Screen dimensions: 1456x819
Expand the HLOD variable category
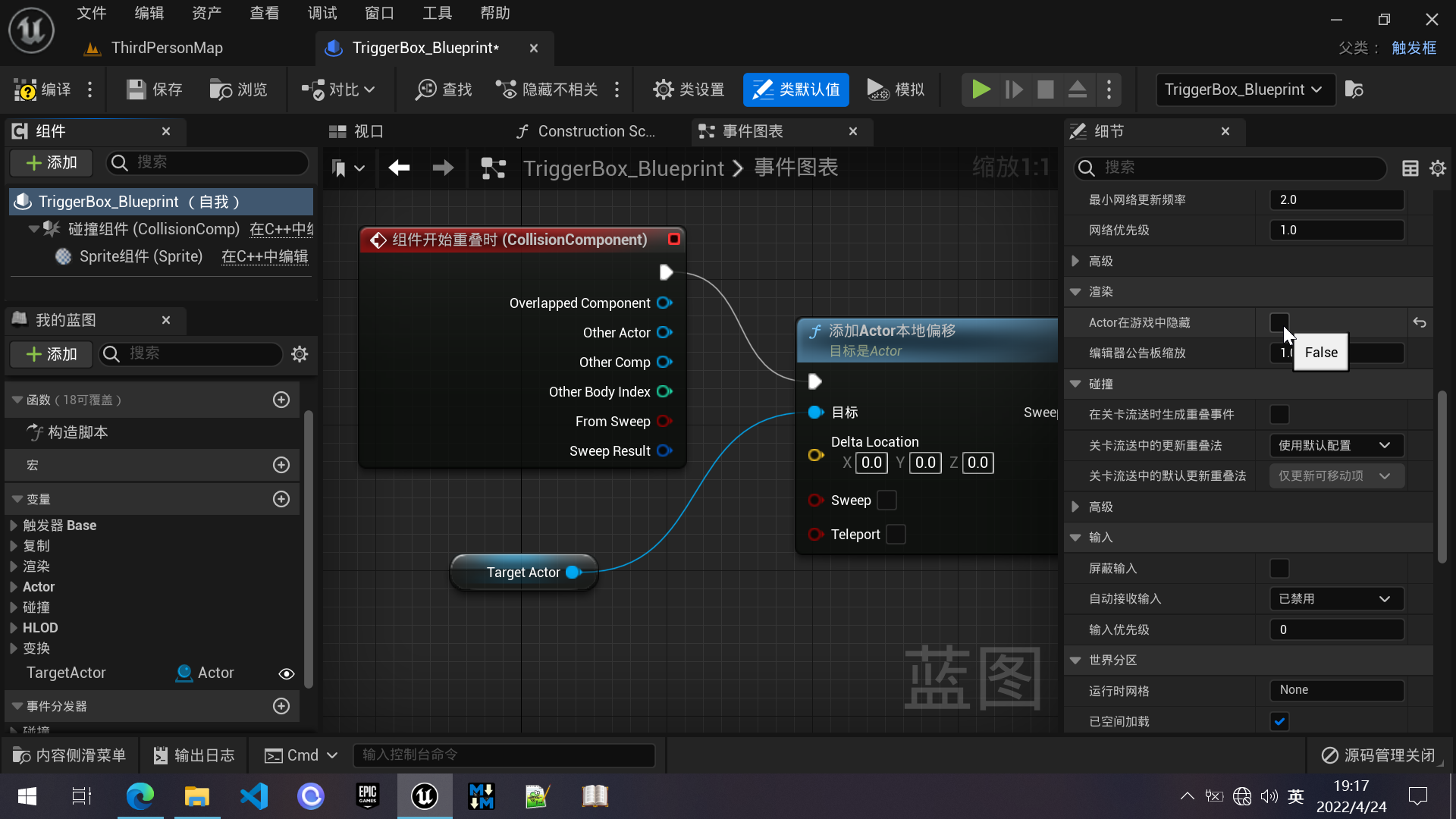pyautogui.click(x=14, y=628)
